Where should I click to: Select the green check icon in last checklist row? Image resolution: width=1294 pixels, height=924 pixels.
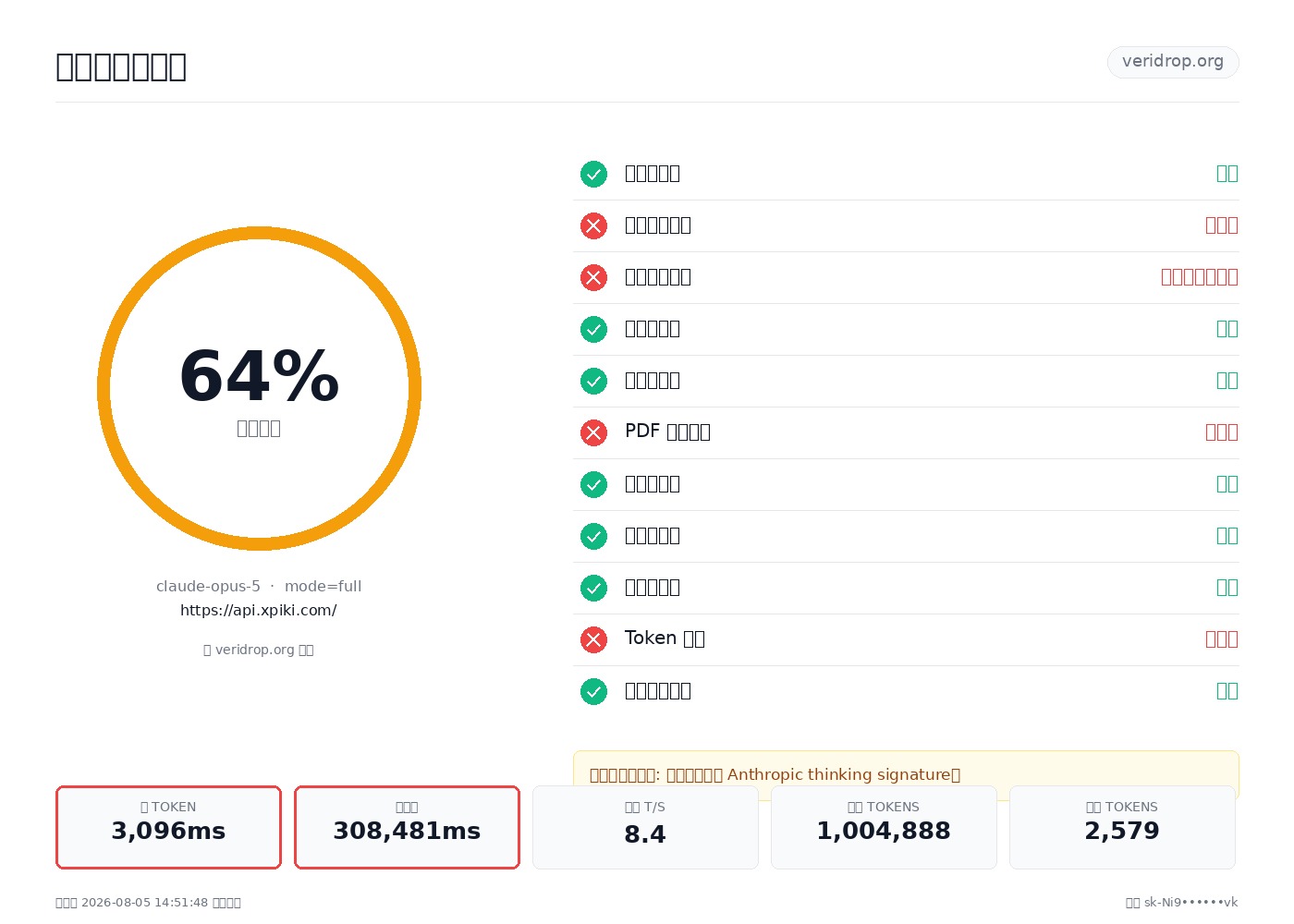593,691
